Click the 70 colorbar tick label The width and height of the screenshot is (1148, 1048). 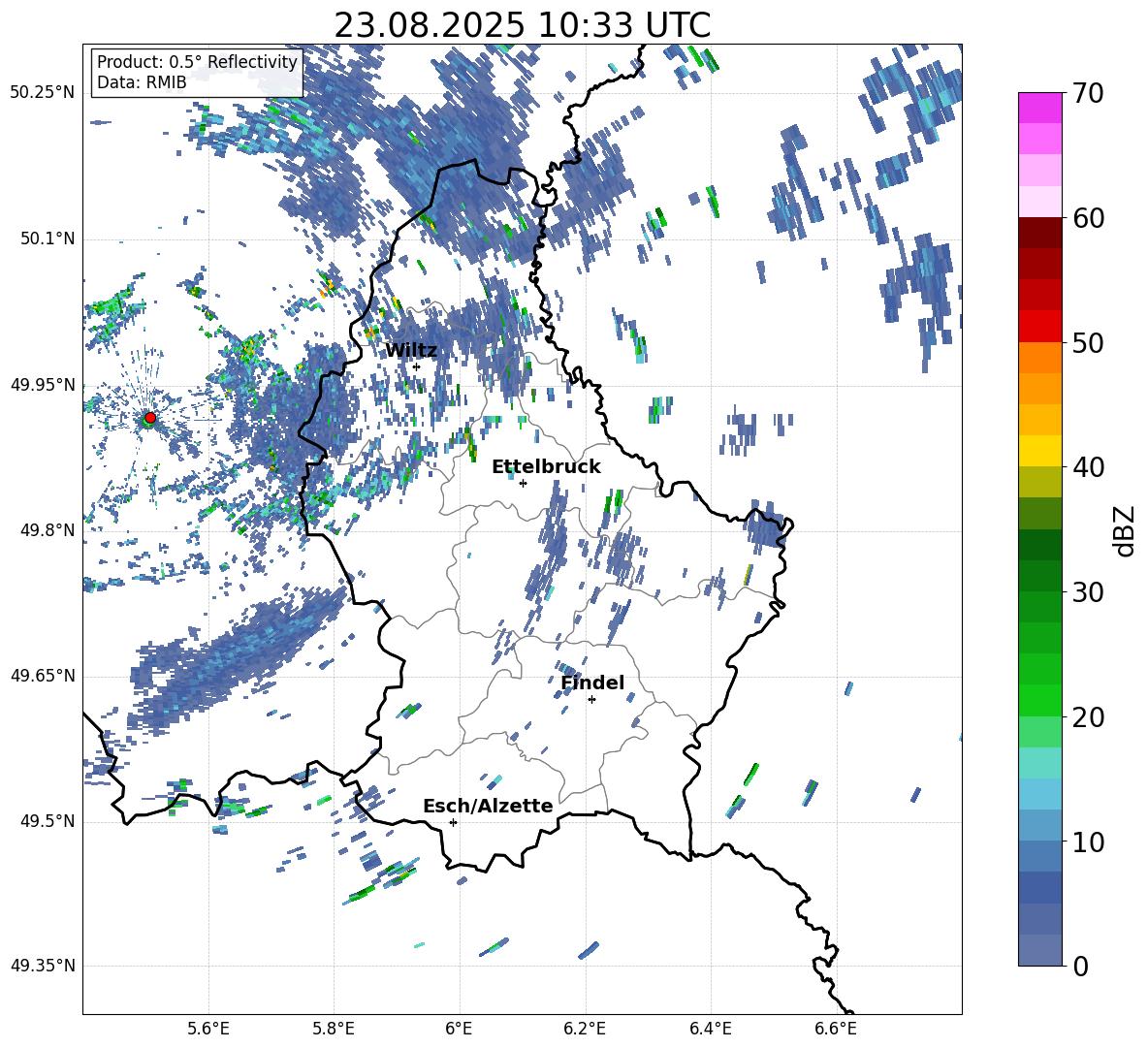[1088, 94]
